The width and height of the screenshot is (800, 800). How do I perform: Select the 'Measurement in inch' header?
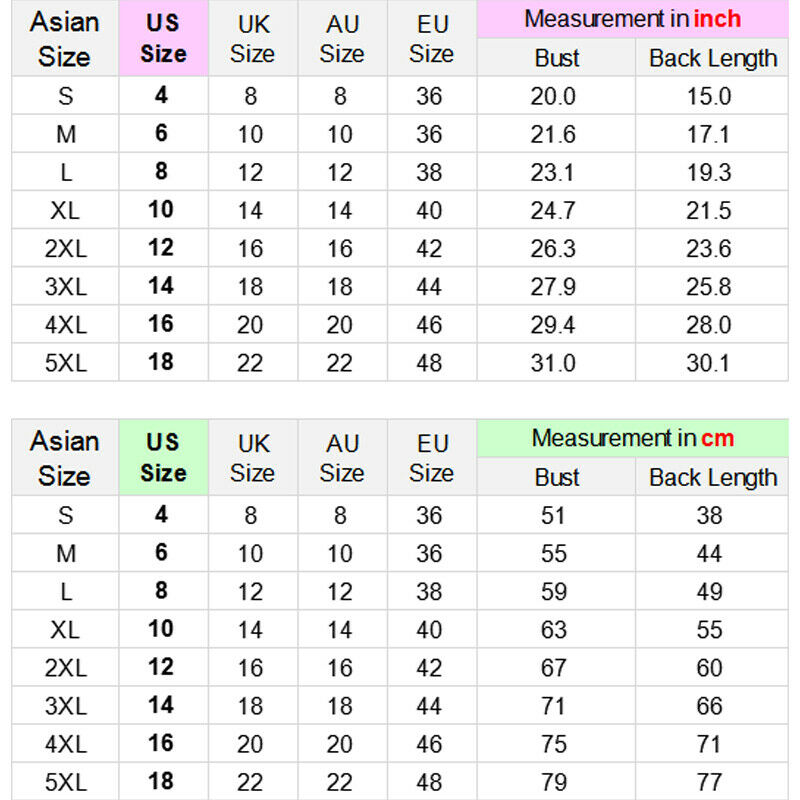point(633,19)
